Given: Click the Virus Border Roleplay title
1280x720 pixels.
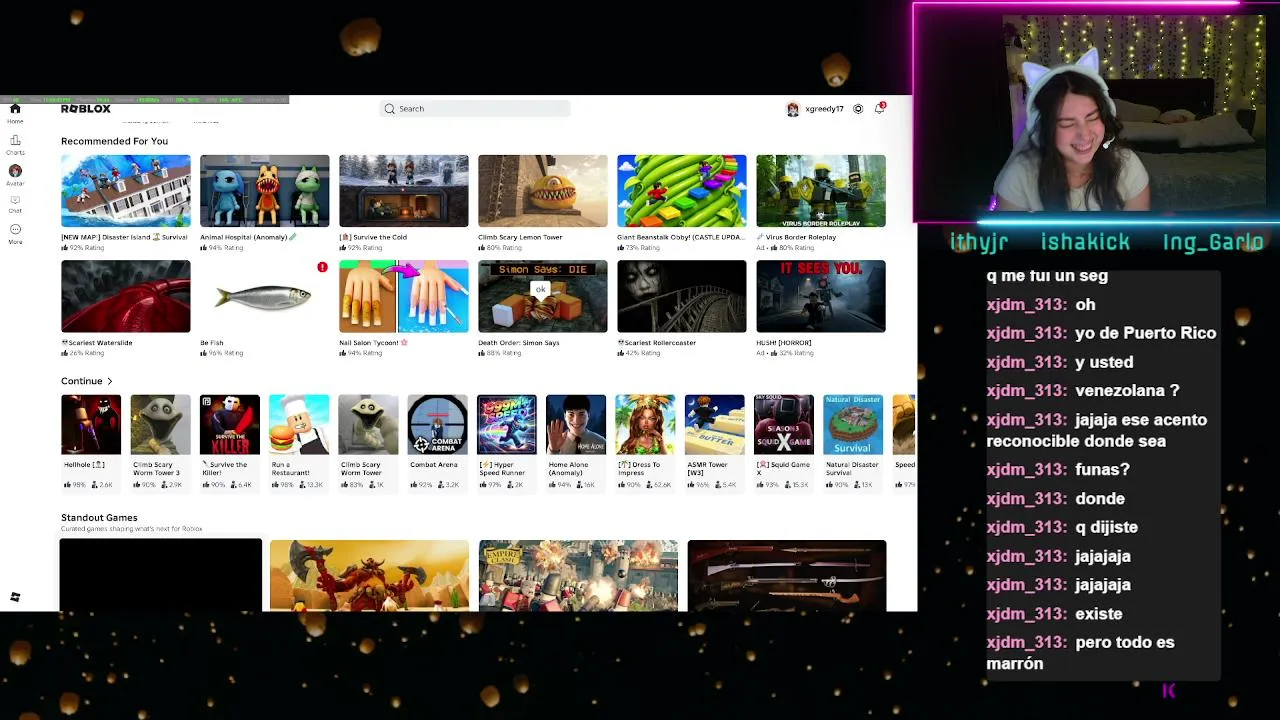Looking at the screenshot, I should pyautogui.click(x=796, y=237).
